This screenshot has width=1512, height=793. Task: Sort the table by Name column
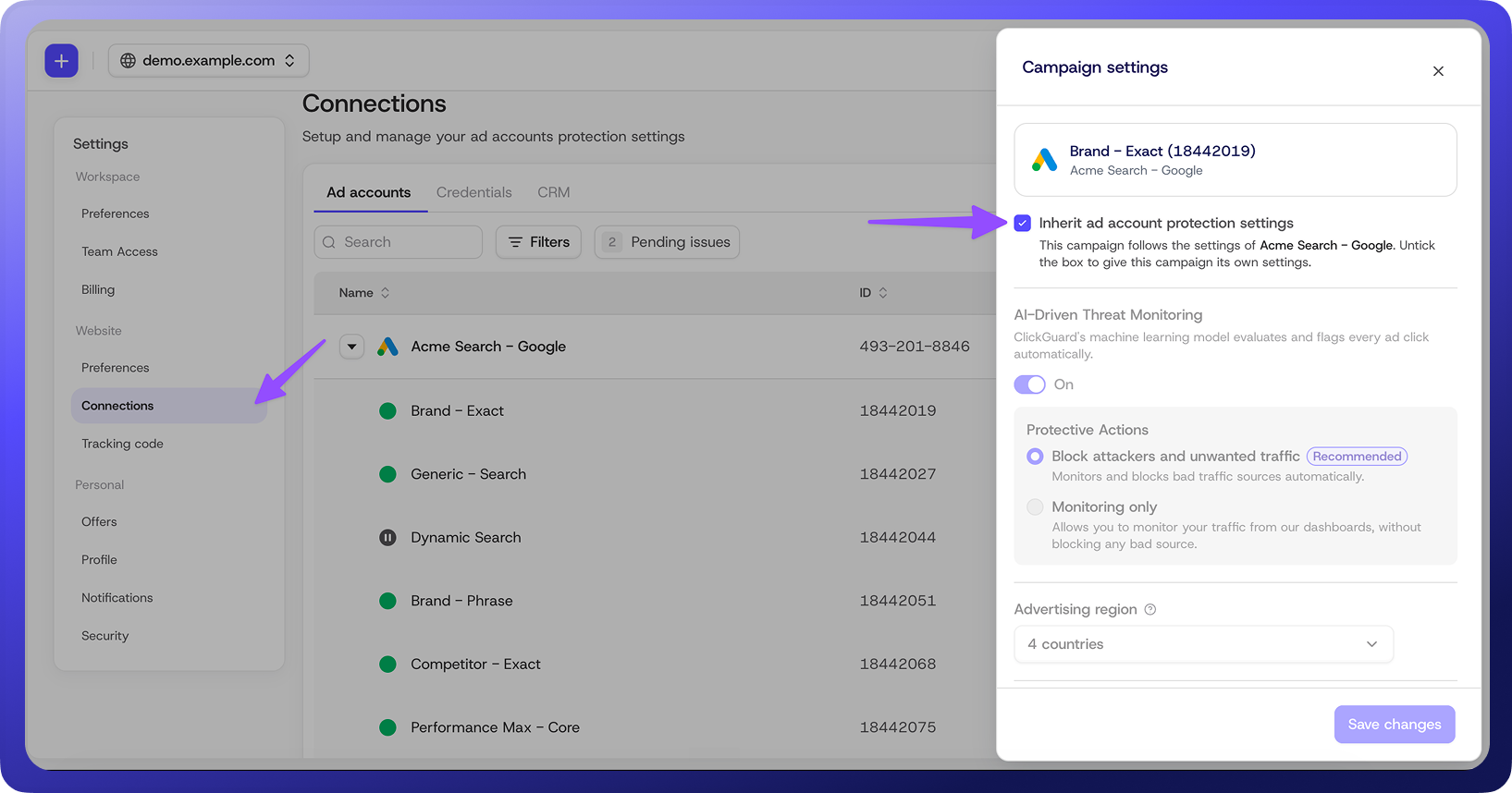coord(364,293)
